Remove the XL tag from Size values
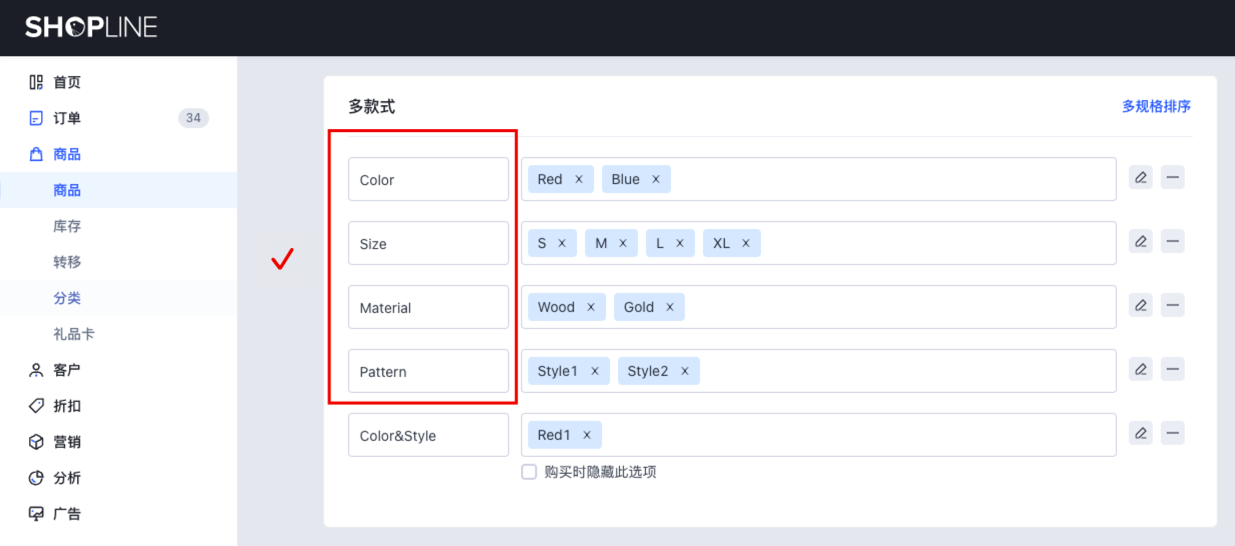Viewport: 1235px width, 546px height. (x=746, y=243)
